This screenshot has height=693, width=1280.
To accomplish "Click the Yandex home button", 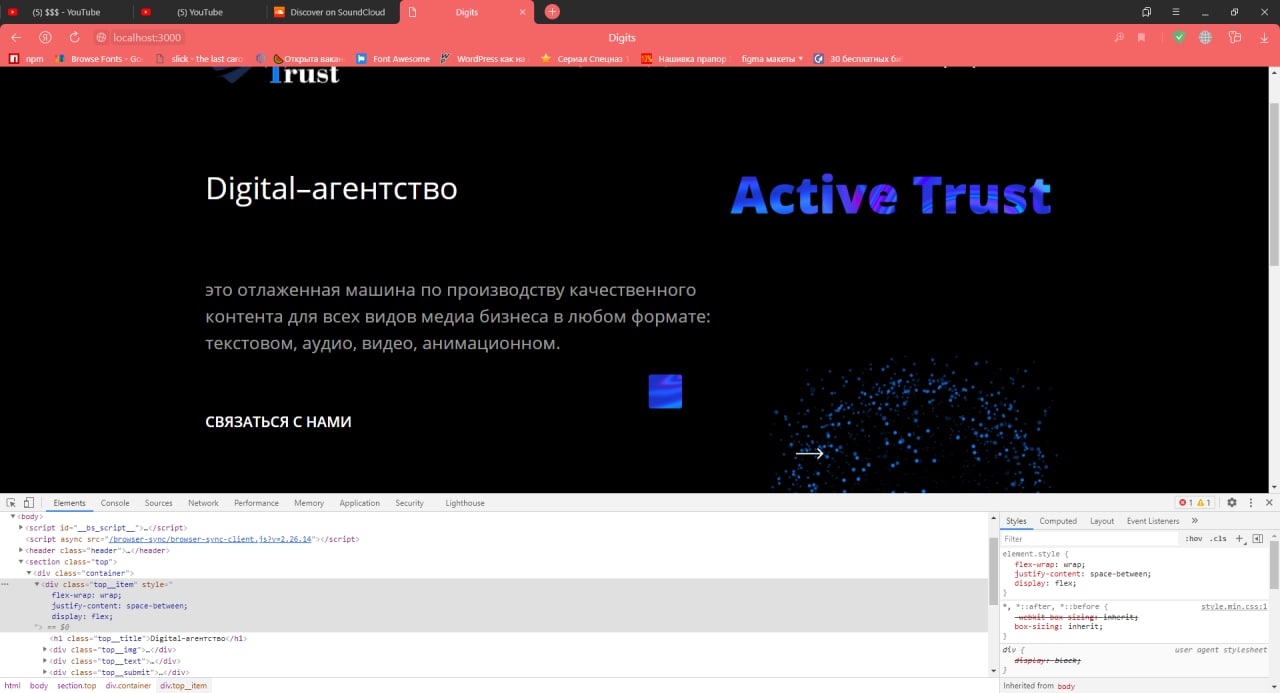I will pyautogui.click(x=45, y=37).
